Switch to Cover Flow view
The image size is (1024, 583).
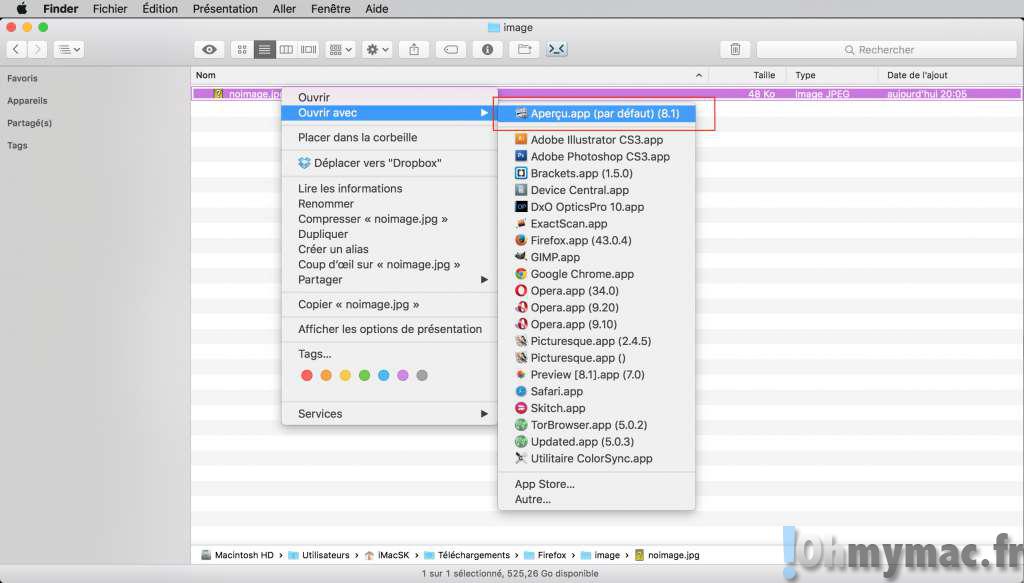click(x=307, y=49)
